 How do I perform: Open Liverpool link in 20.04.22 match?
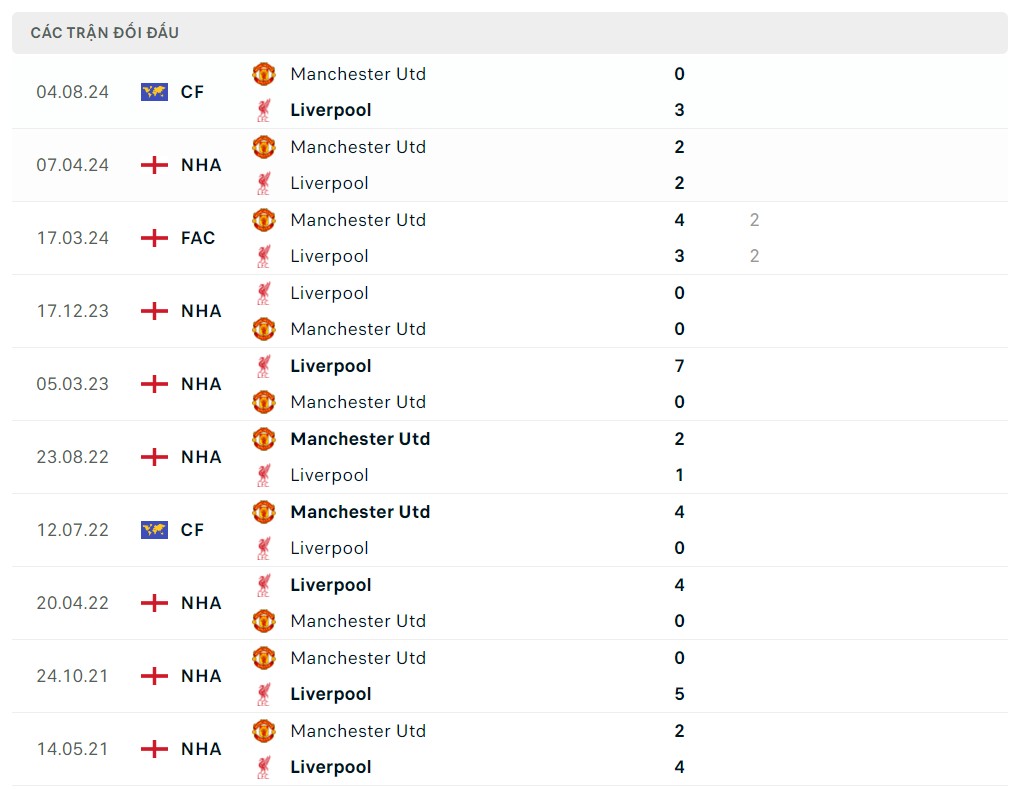[330, 585]
